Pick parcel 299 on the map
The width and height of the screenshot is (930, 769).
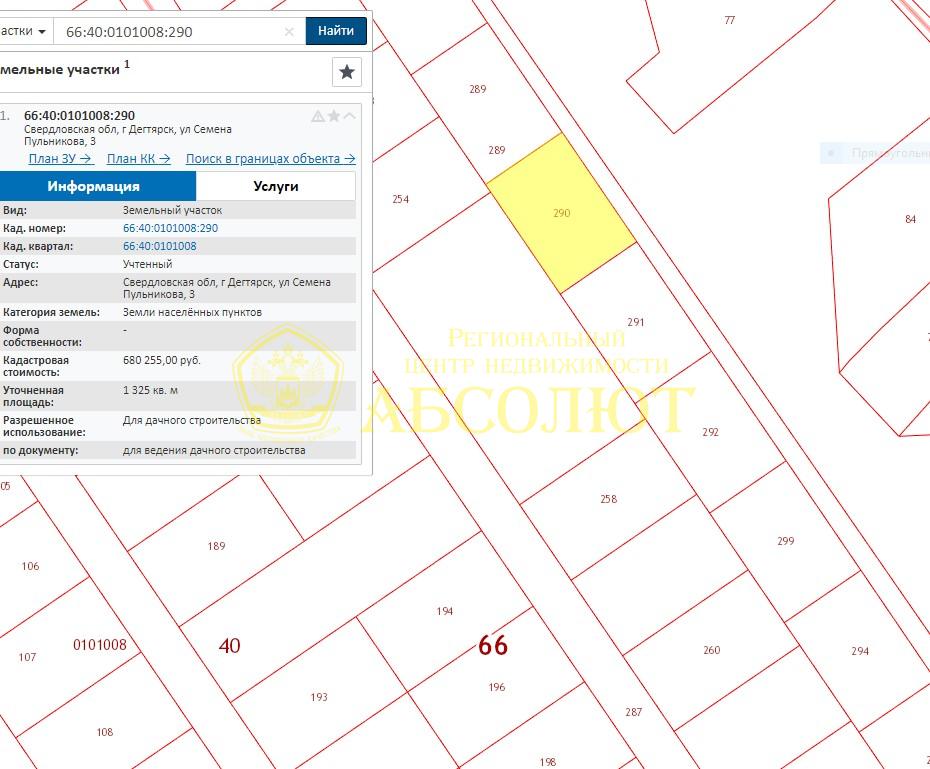785,541
